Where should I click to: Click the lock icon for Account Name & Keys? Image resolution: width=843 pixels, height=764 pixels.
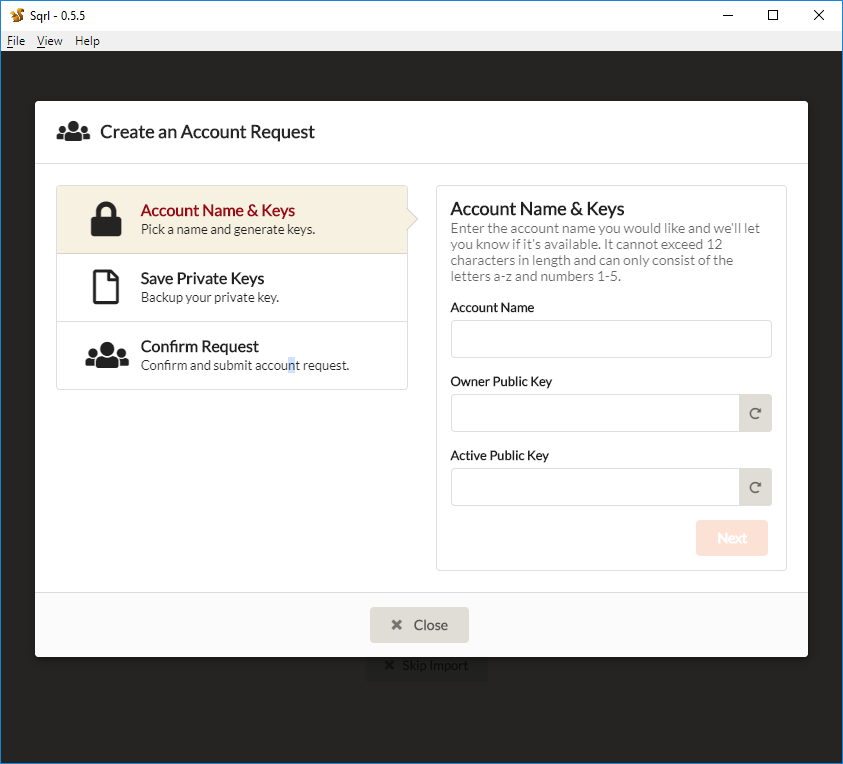(106, 219)
